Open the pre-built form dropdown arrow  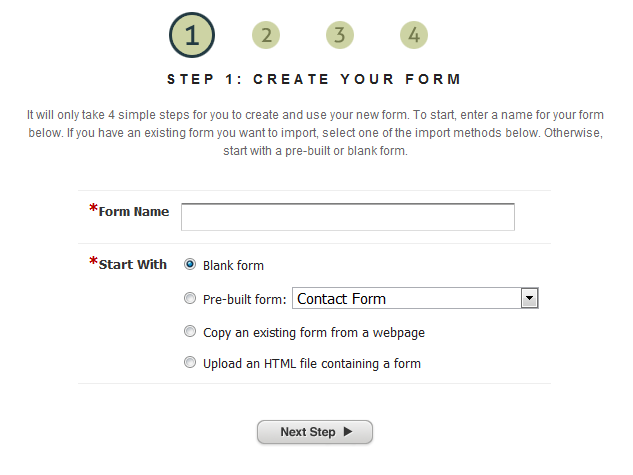click(x=529, y=299)
